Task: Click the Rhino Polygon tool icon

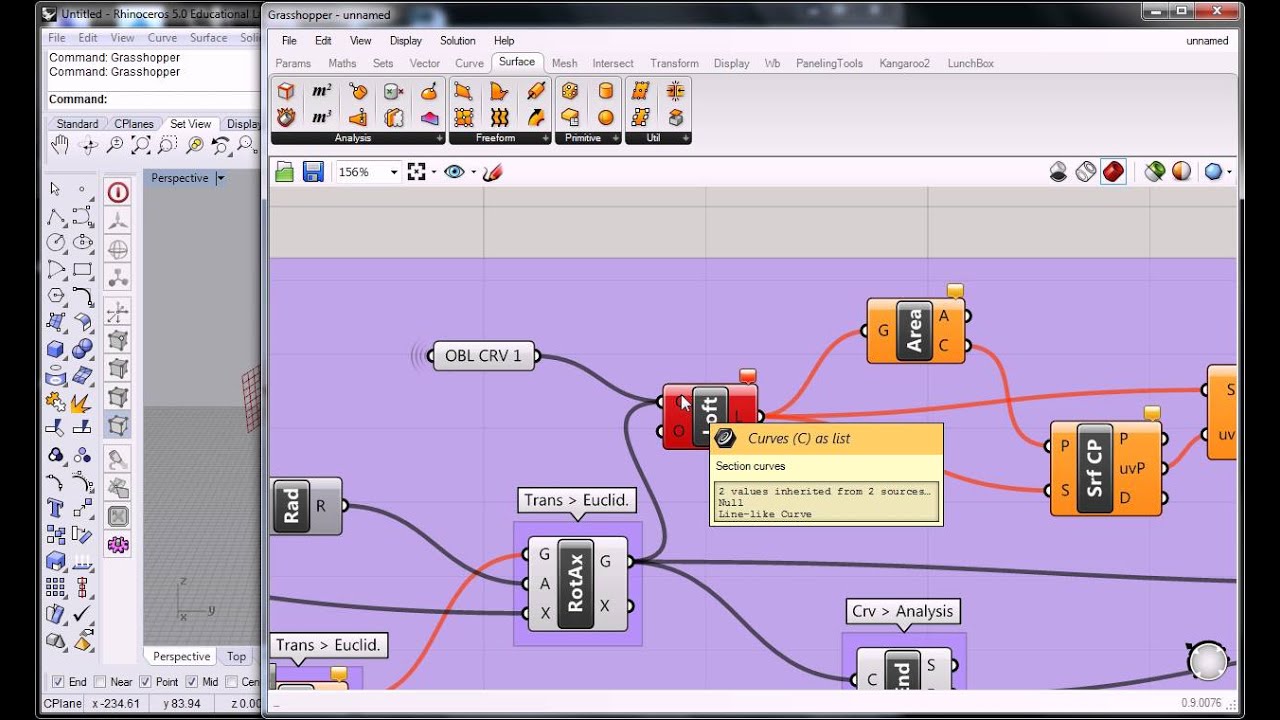Action: (x=56, y=296)
